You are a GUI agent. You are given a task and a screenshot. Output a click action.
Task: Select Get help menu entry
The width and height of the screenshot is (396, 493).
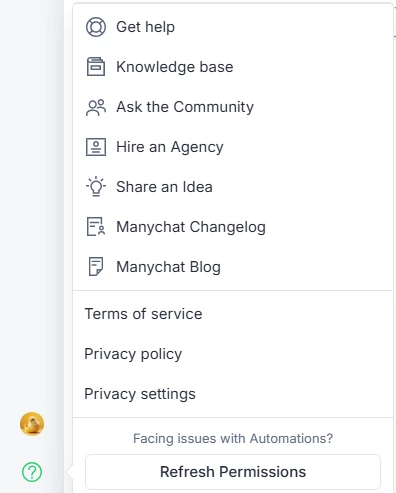(x=233, y=27)
